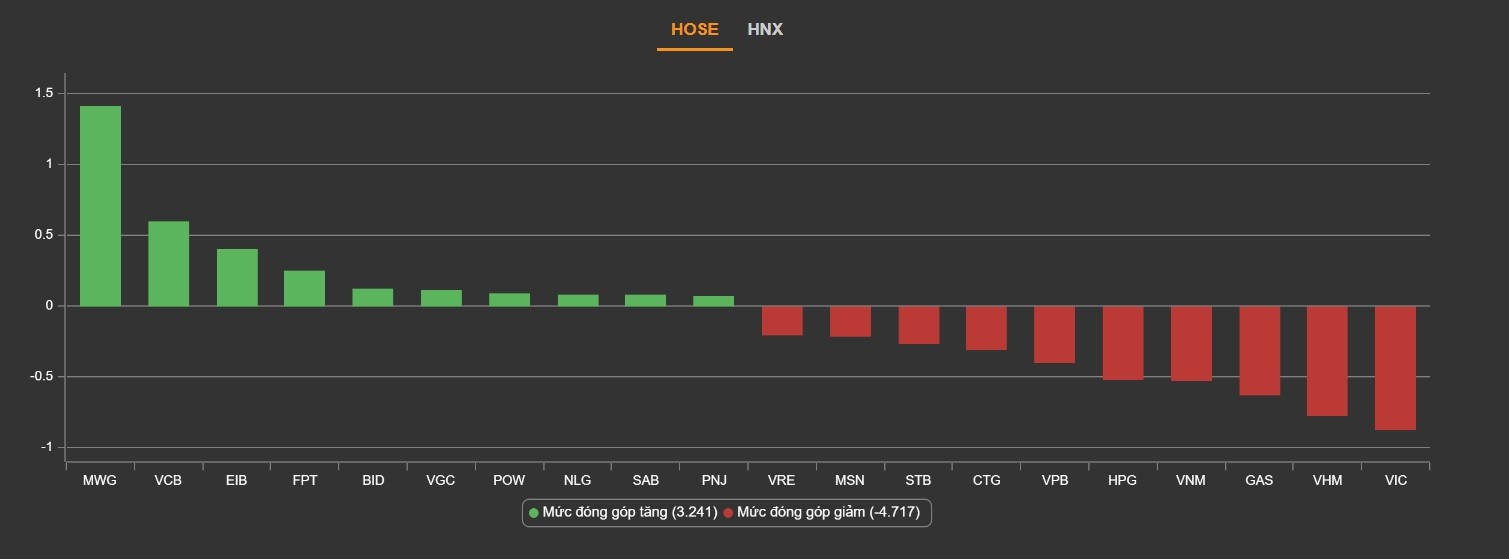
Task: Click the VRE red bar
Action: point(782,320)
